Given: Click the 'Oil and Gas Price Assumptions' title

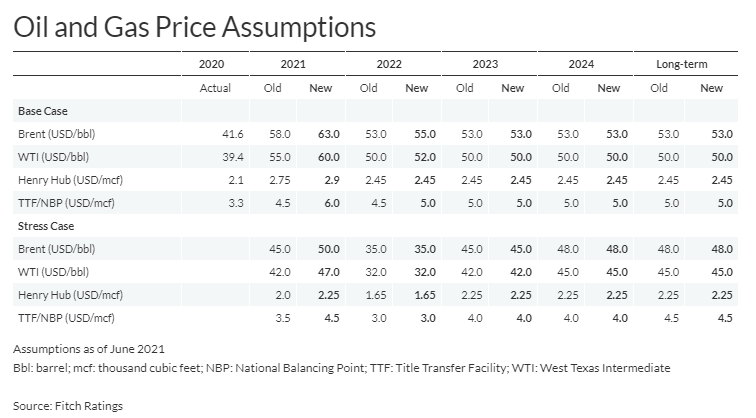Looking at the screenshot, I should tap(194, 27).
